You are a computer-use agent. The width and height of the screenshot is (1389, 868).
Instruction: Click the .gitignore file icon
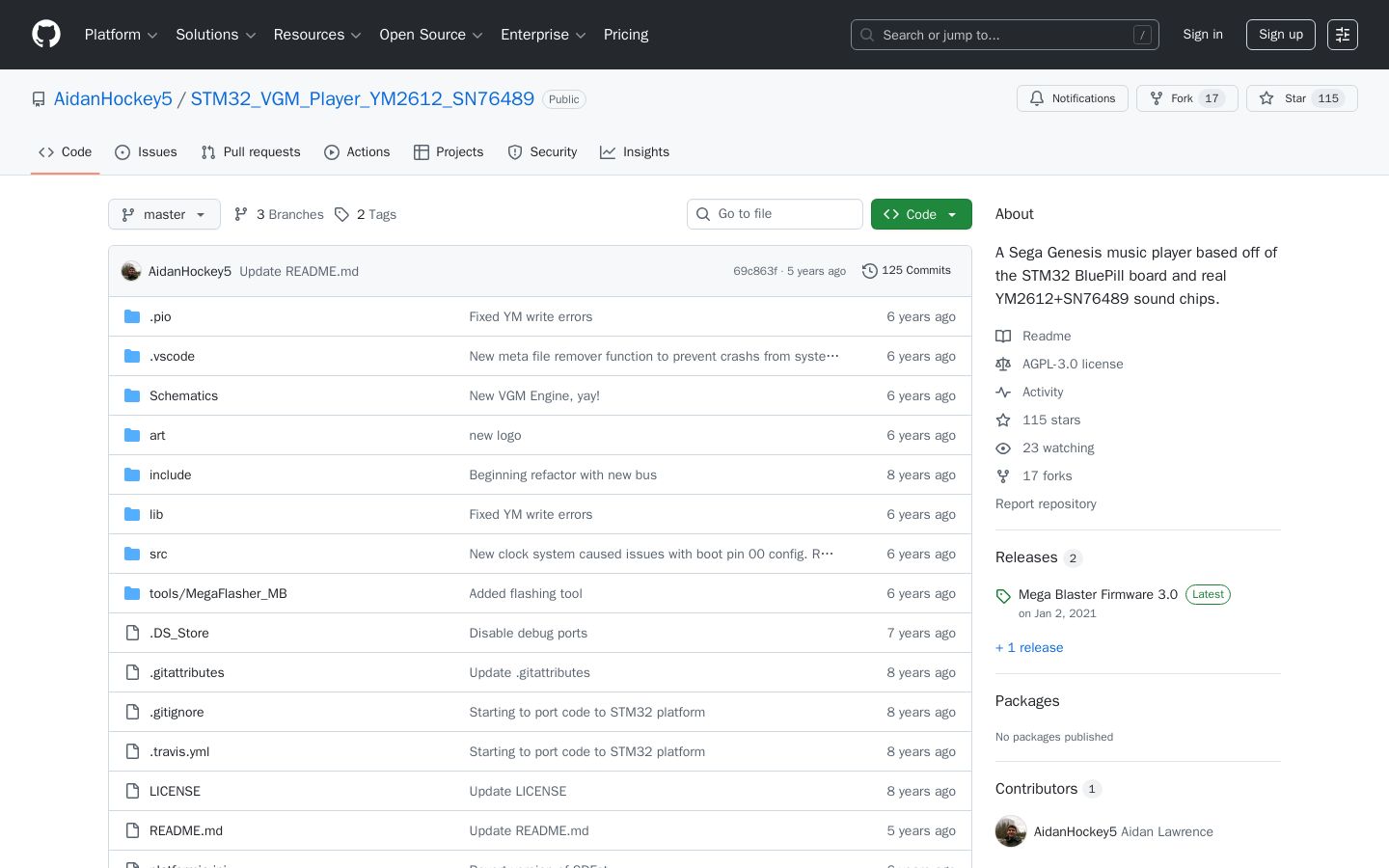pyautogui.click(x=132, y=712)
